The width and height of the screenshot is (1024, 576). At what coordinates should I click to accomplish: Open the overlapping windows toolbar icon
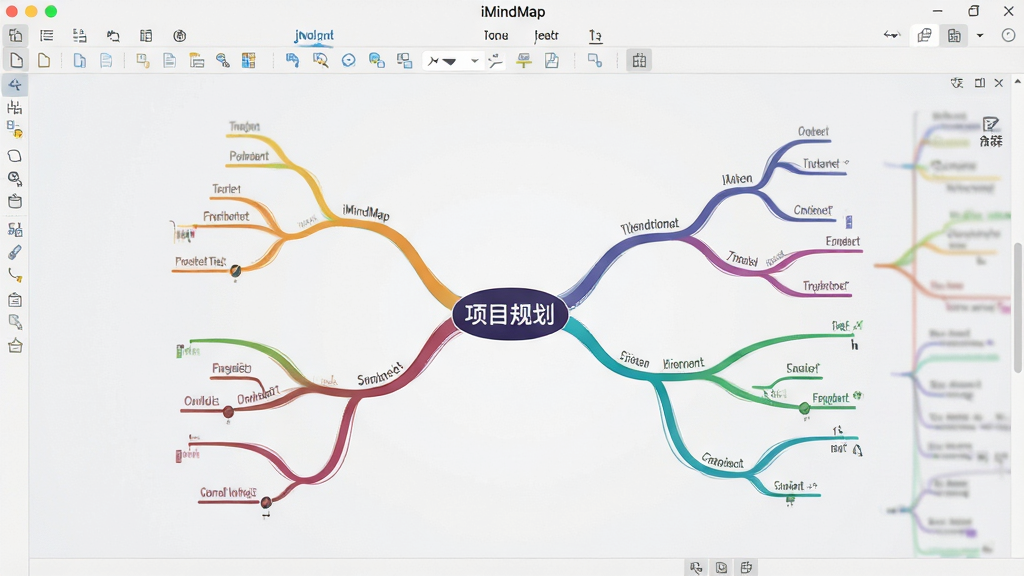click(x=404, y=61)
